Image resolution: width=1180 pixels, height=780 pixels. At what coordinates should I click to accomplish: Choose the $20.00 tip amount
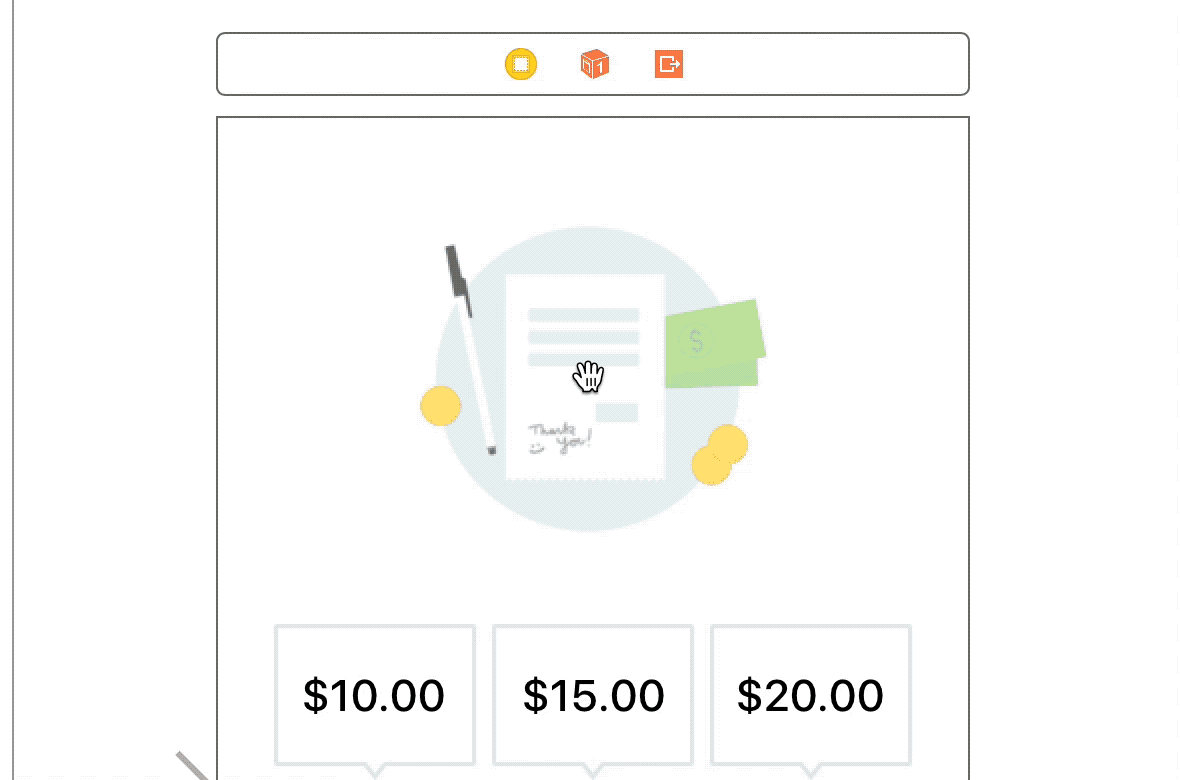pos(810,694)
